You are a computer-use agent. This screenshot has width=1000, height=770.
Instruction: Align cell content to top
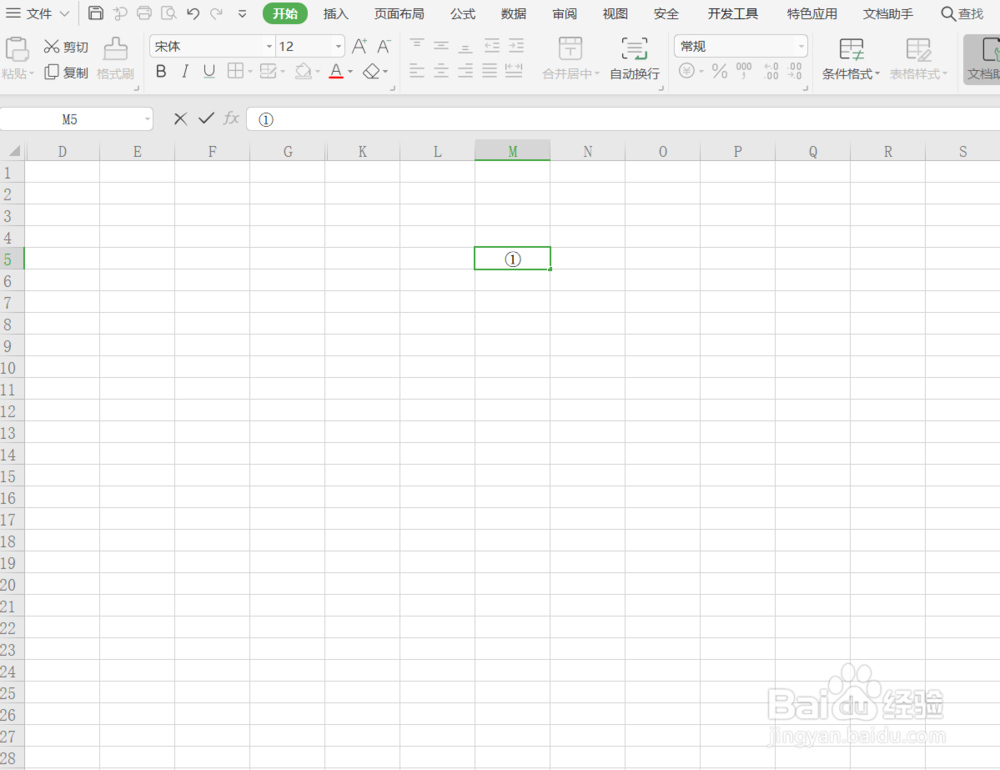[x=416, y=45]
